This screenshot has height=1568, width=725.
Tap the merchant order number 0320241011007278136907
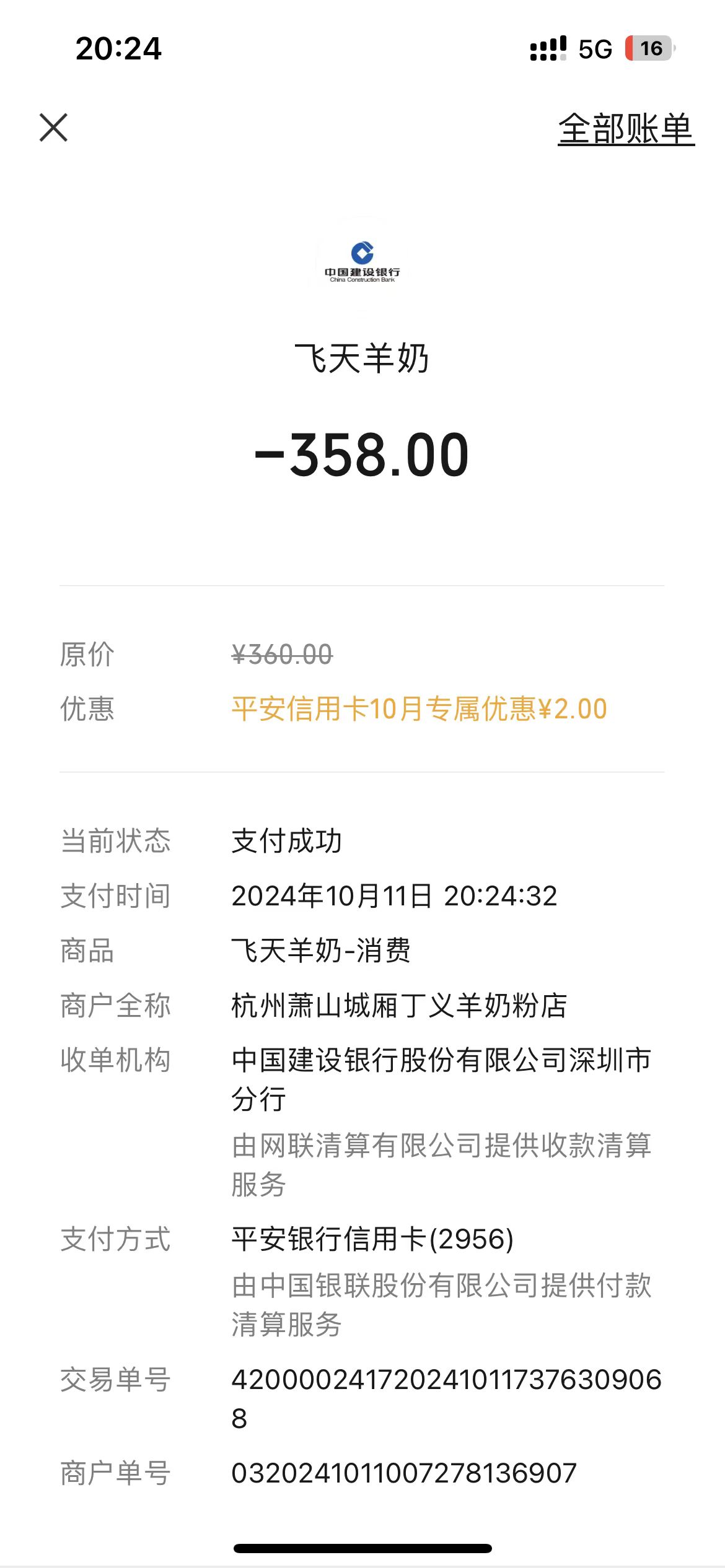[404, 1473]
